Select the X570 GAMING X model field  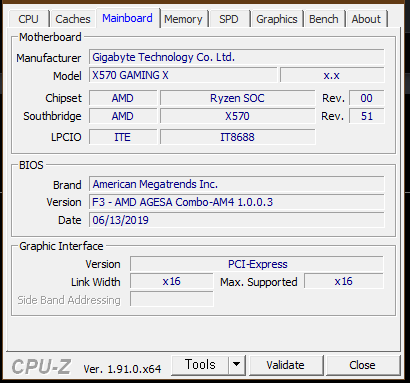click(183, 75)
